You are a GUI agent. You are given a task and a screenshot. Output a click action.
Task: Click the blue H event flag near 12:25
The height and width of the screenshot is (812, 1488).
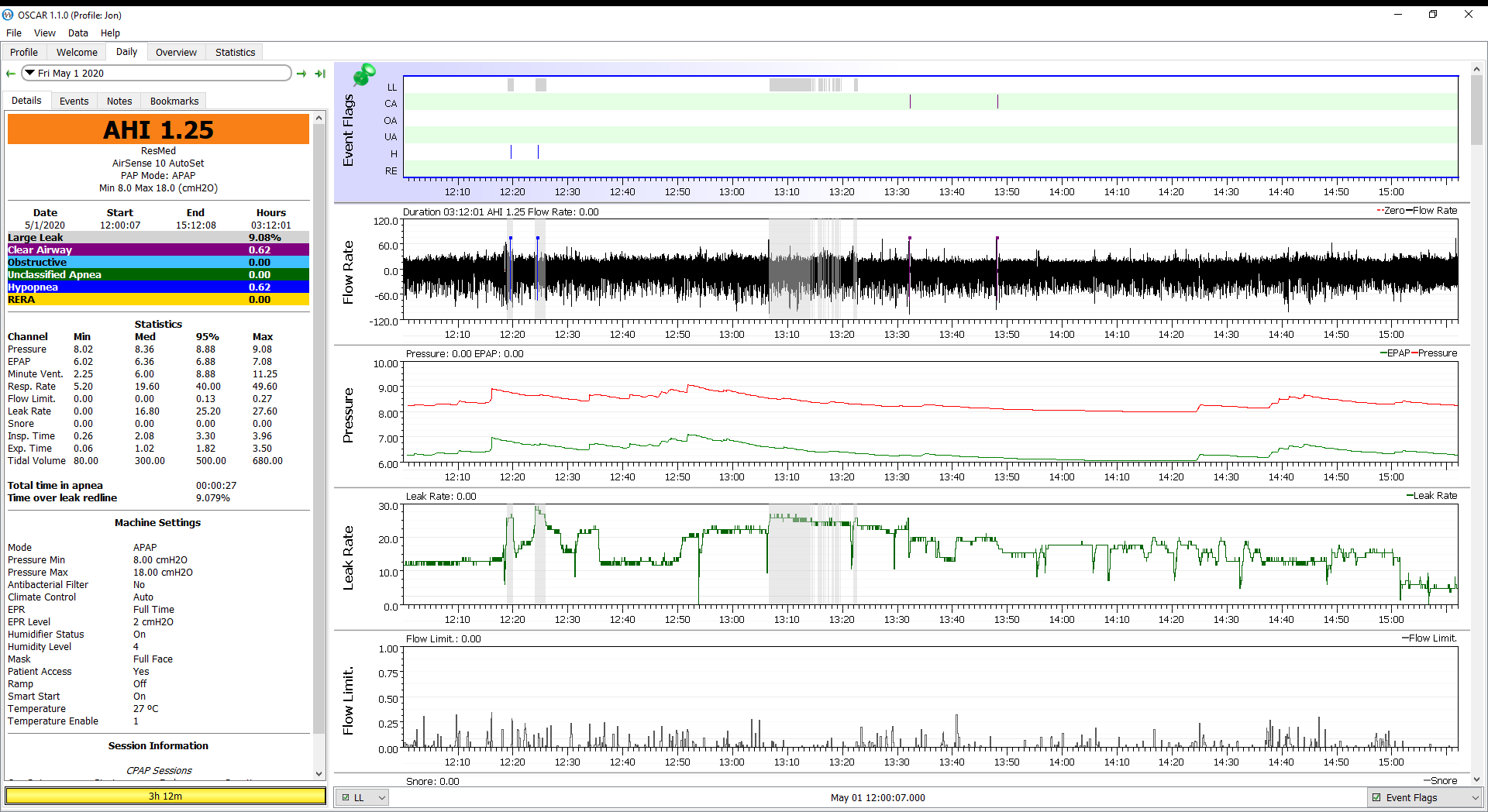[x=538, y=153]
